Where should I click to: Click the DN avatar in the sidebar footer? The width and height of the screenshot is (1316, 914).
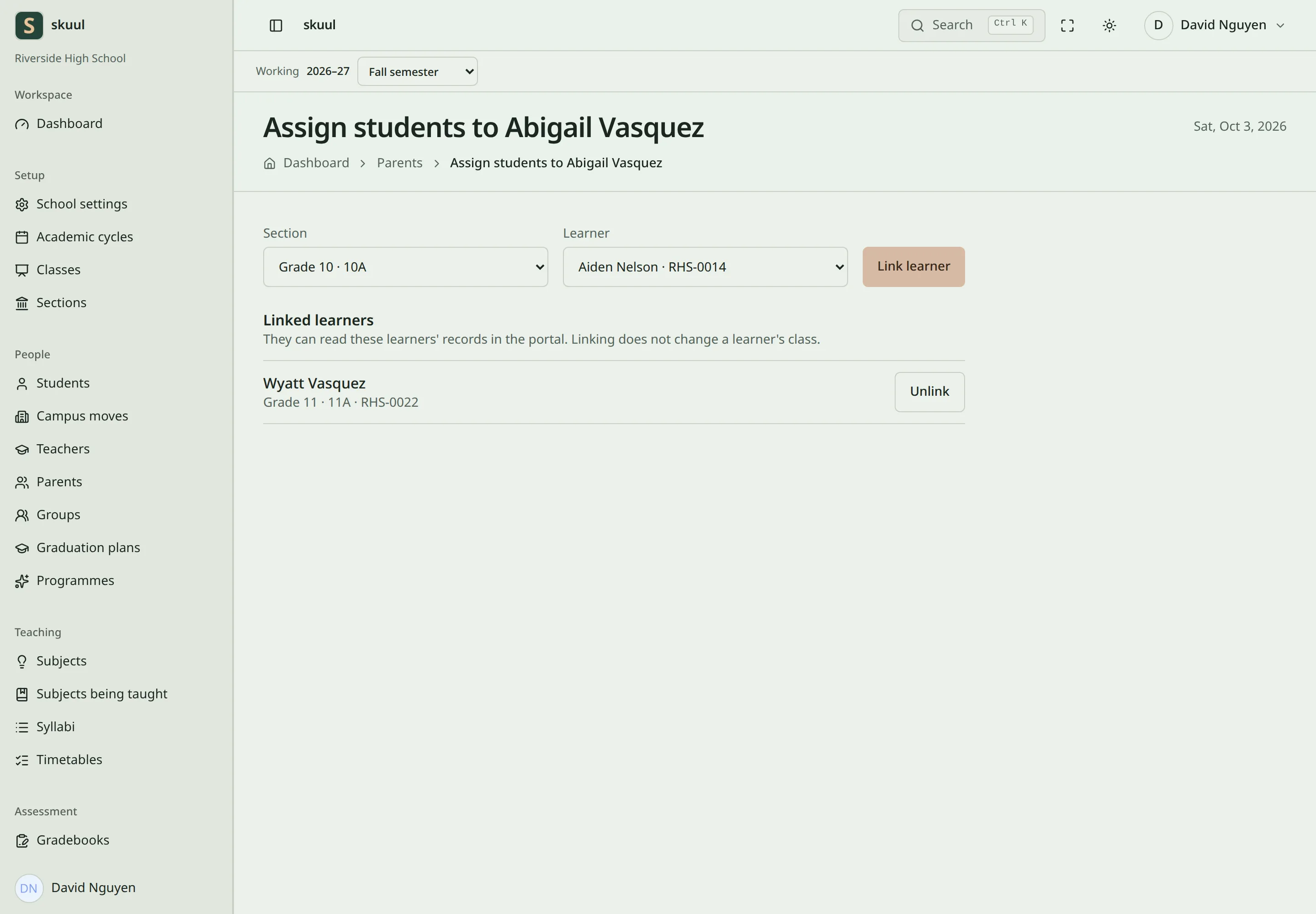pos(29,888)
